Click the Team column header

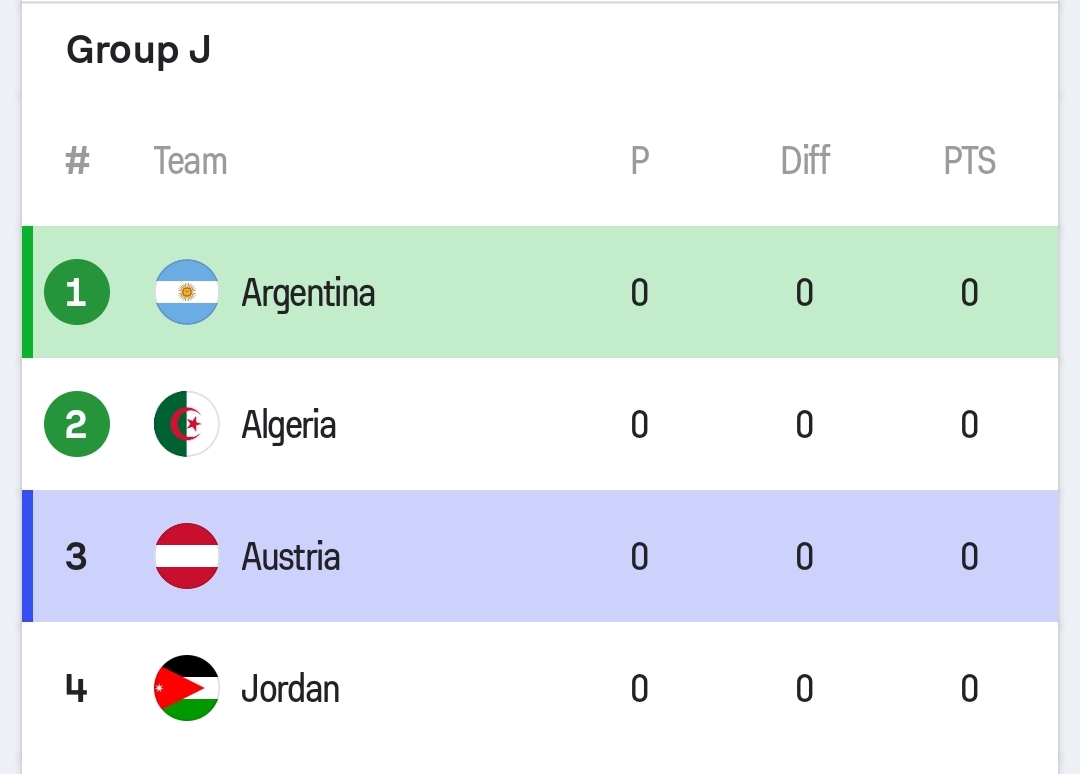(190, 161)
